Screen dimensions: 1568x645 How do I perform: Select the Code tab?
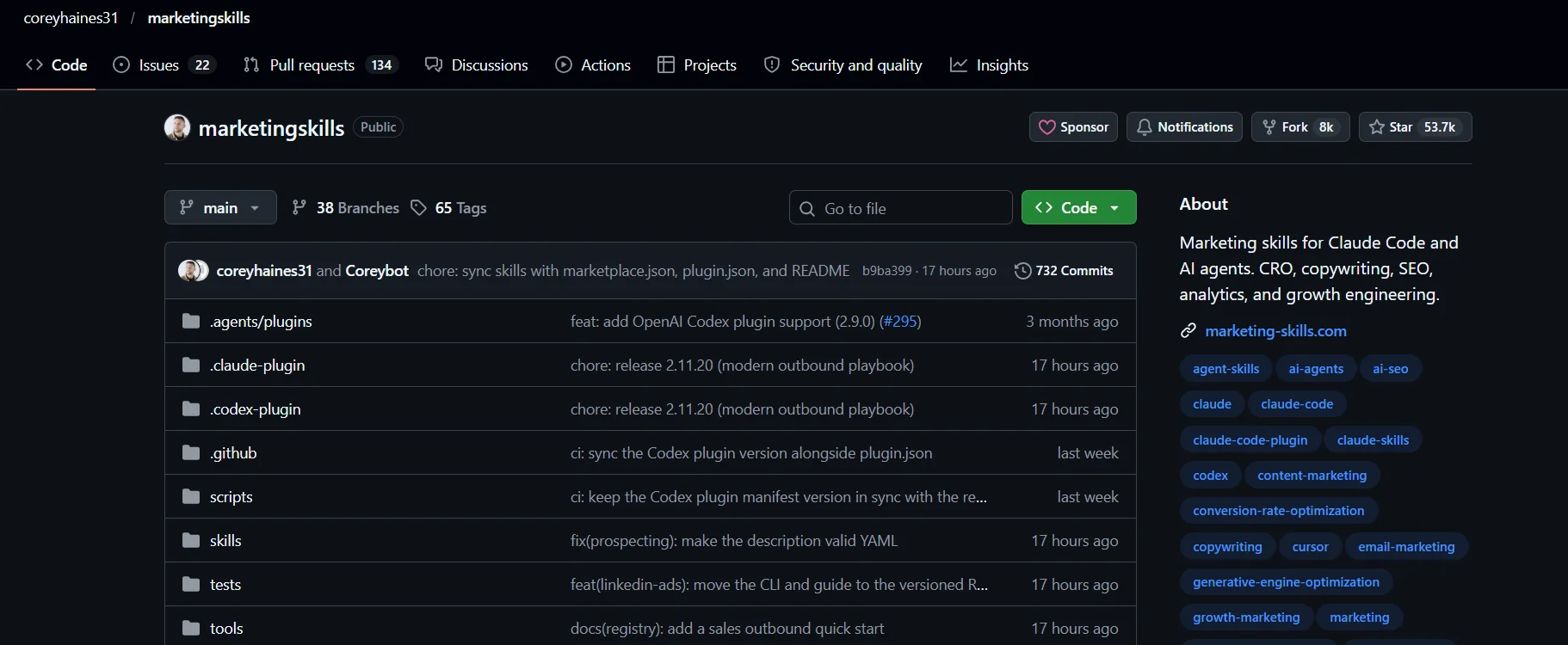click(57, 65)
